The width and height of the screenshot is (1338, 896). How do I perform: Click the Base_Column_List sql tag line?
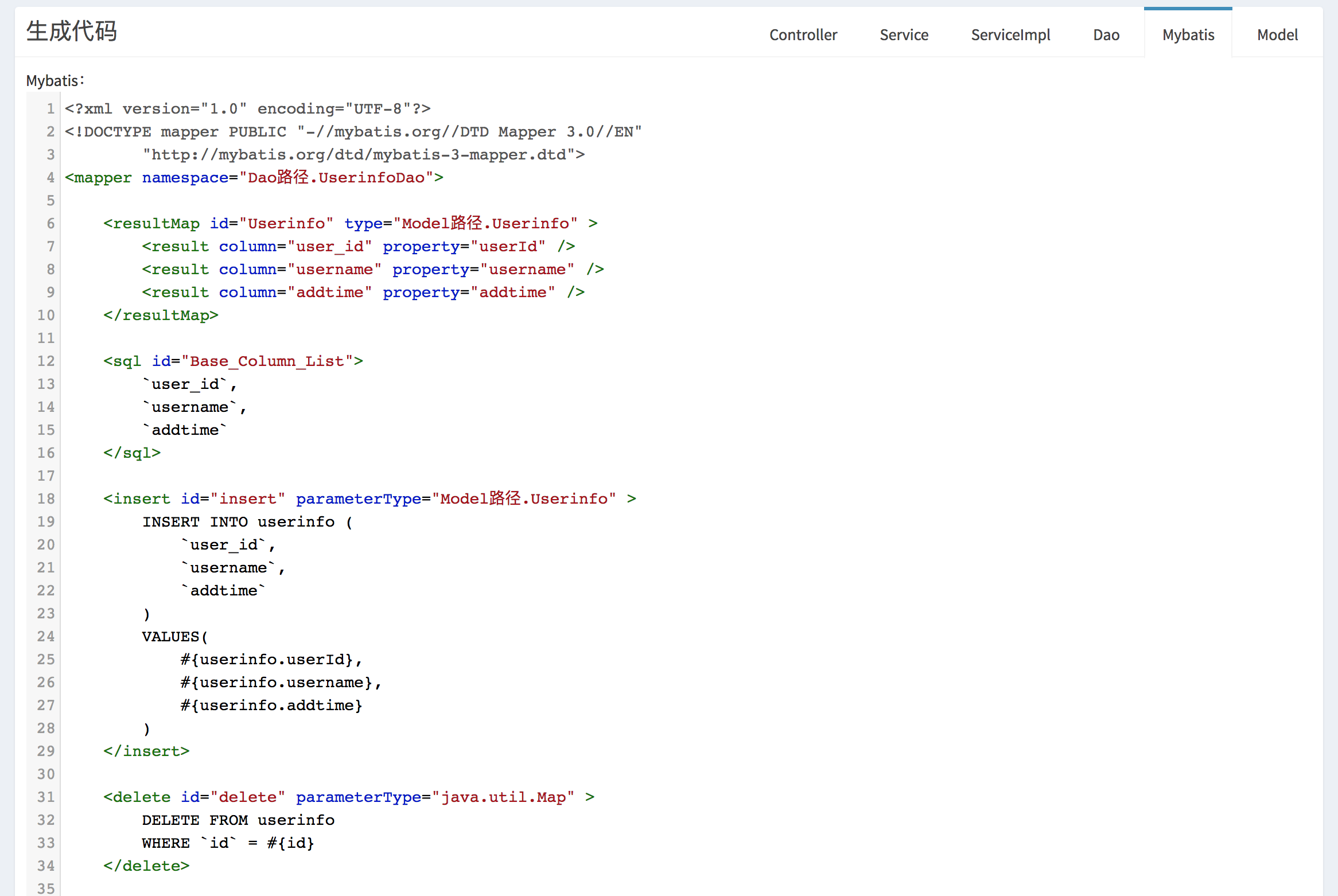point(233,361)
